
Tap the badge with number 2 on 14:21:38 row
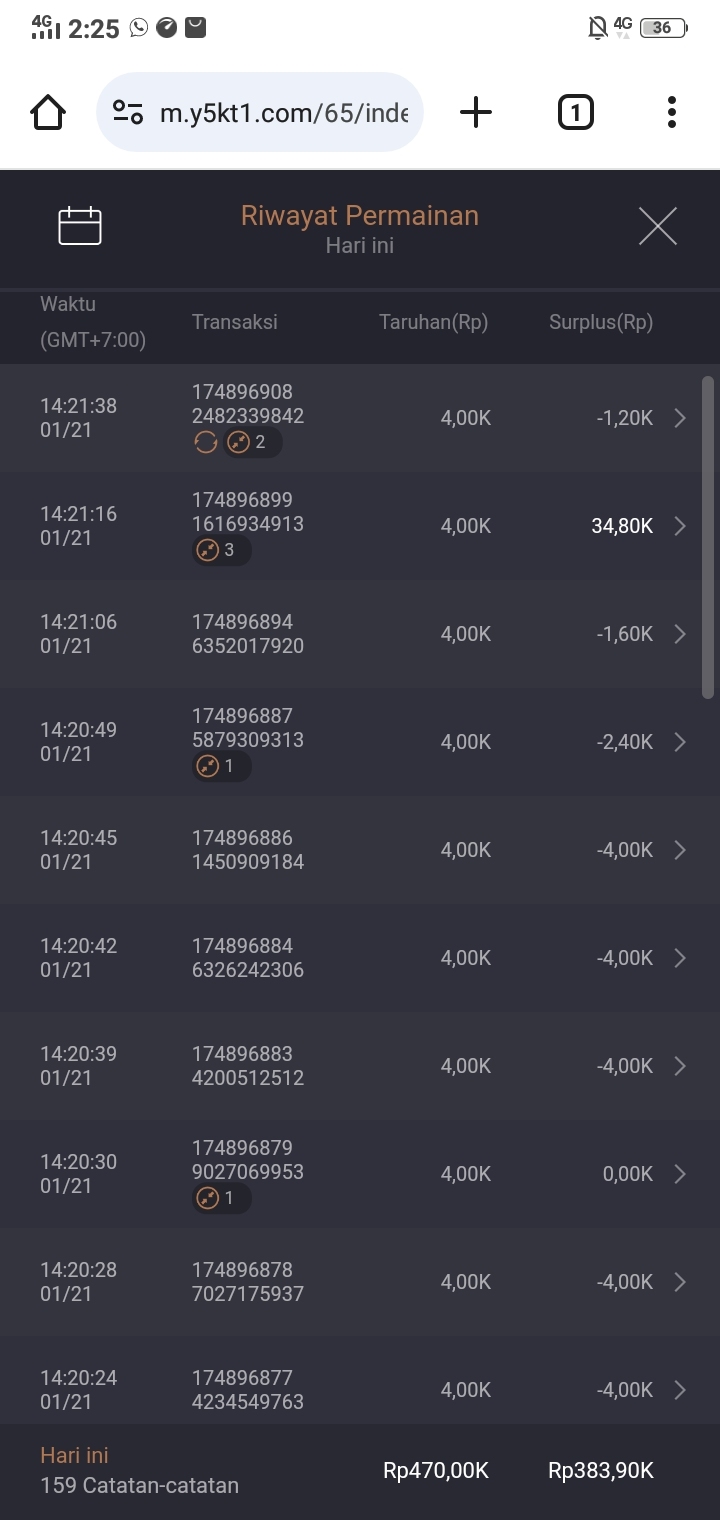(252, 442)
